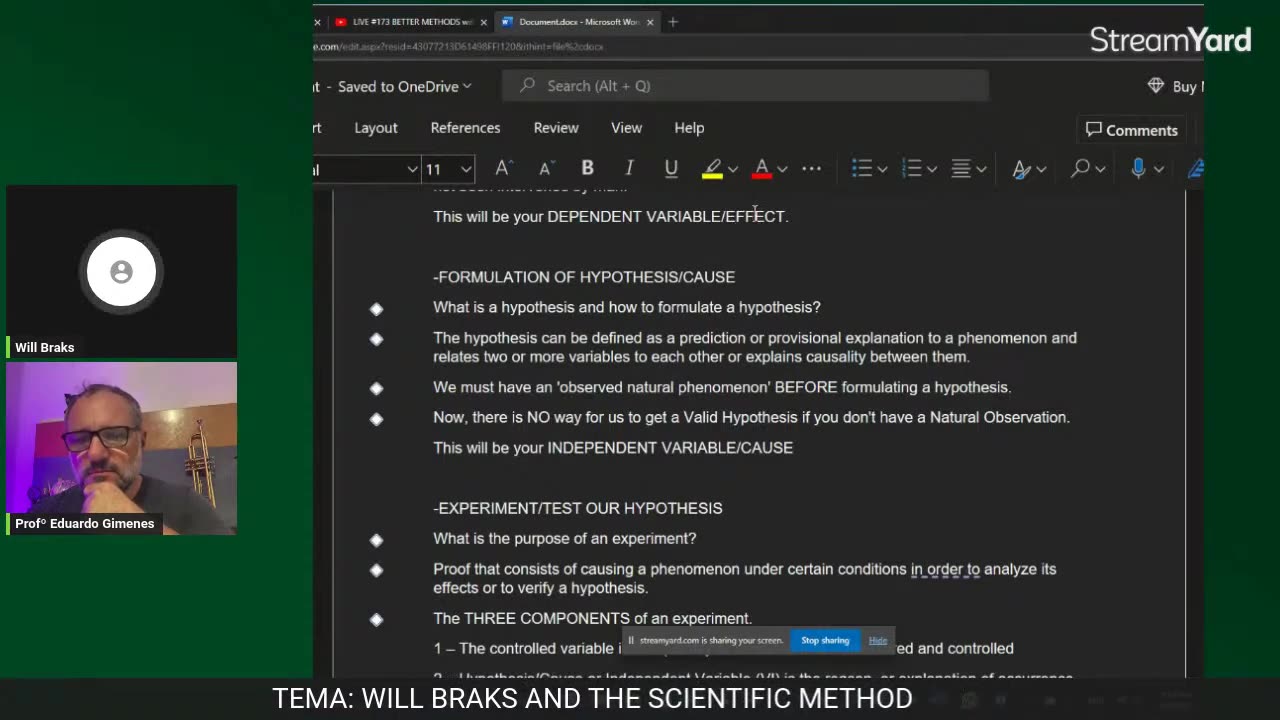Screen dimensions: 1280x720
Task: Click 'What is a hypothesis' bullet line
Action: 627,307
